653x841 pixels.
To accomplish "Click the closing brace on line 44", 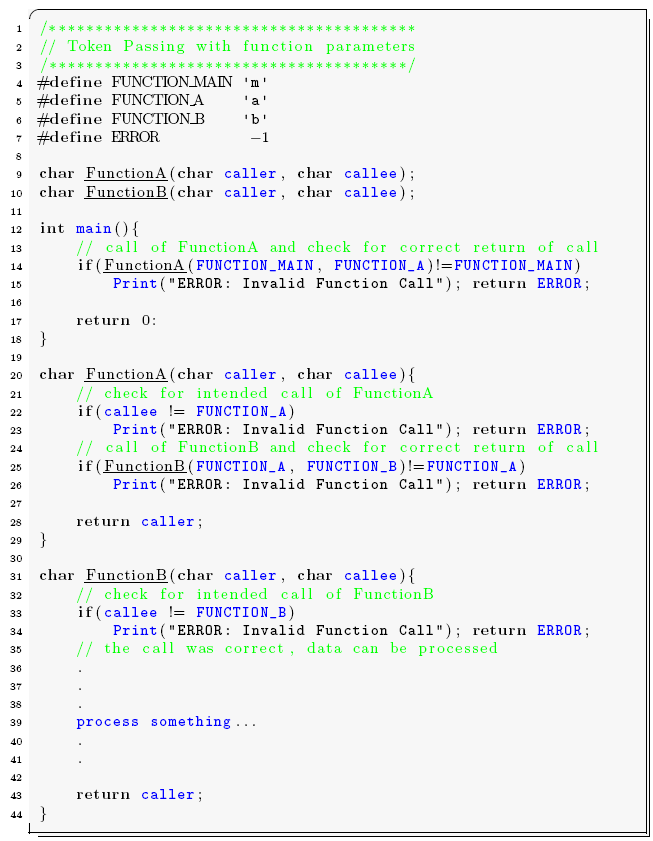I will pos(43,814).
